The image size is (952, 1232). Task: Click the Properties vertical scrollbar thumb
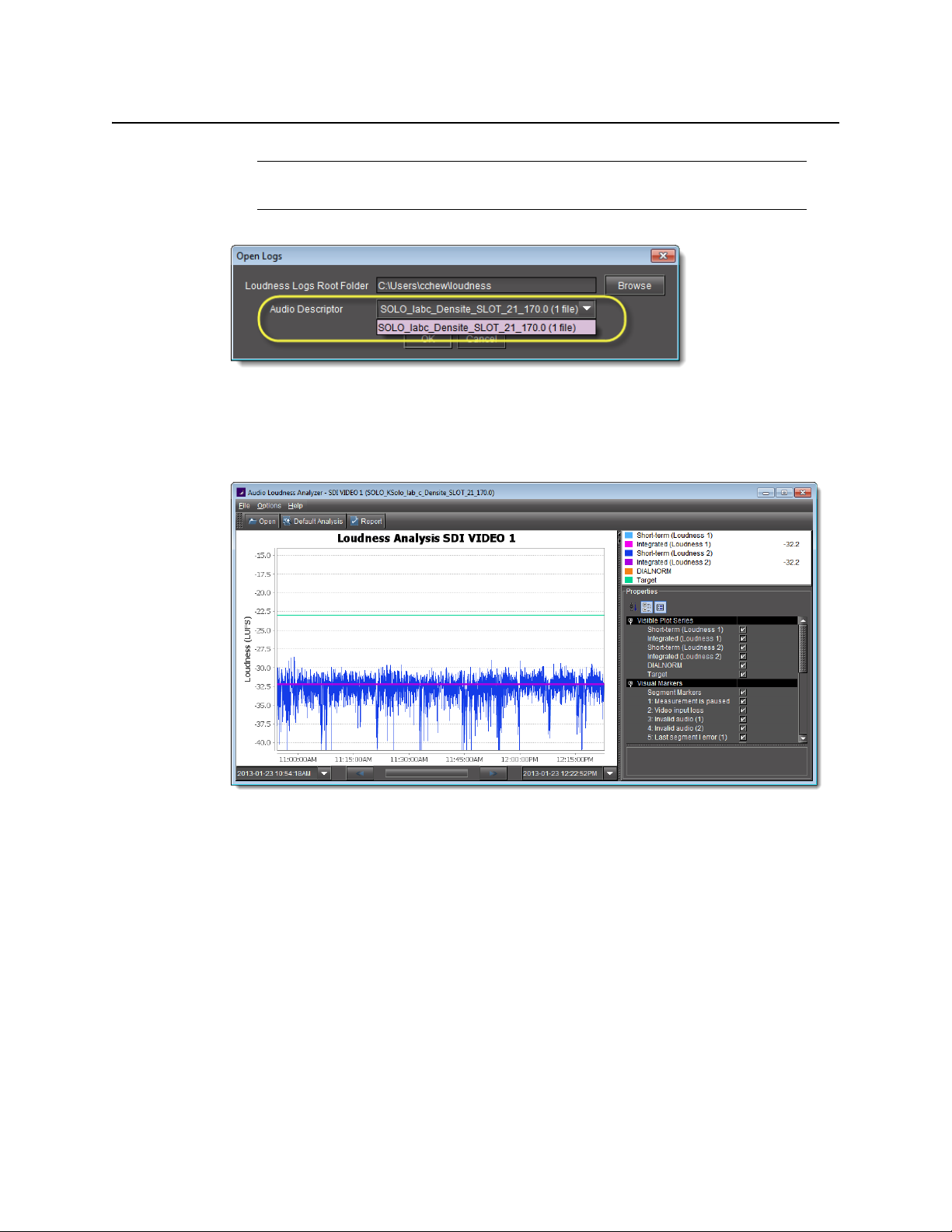(x=803, y=649)
